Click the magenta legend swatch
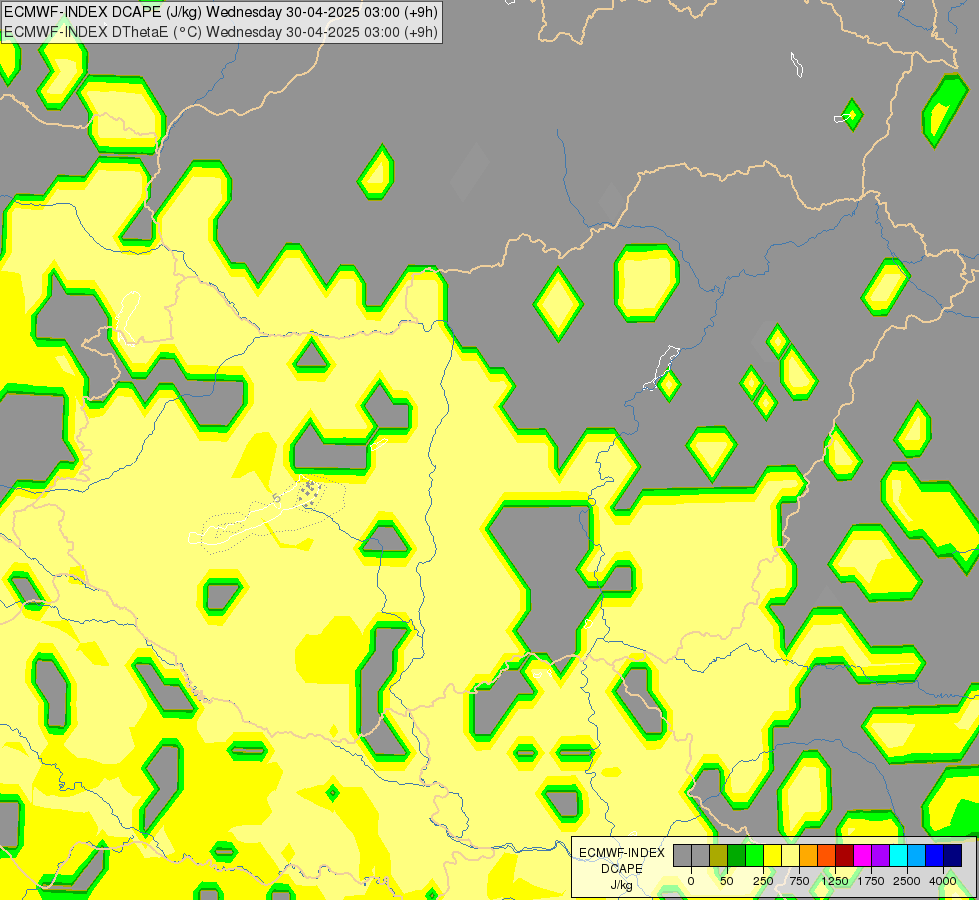 (863, 856)
